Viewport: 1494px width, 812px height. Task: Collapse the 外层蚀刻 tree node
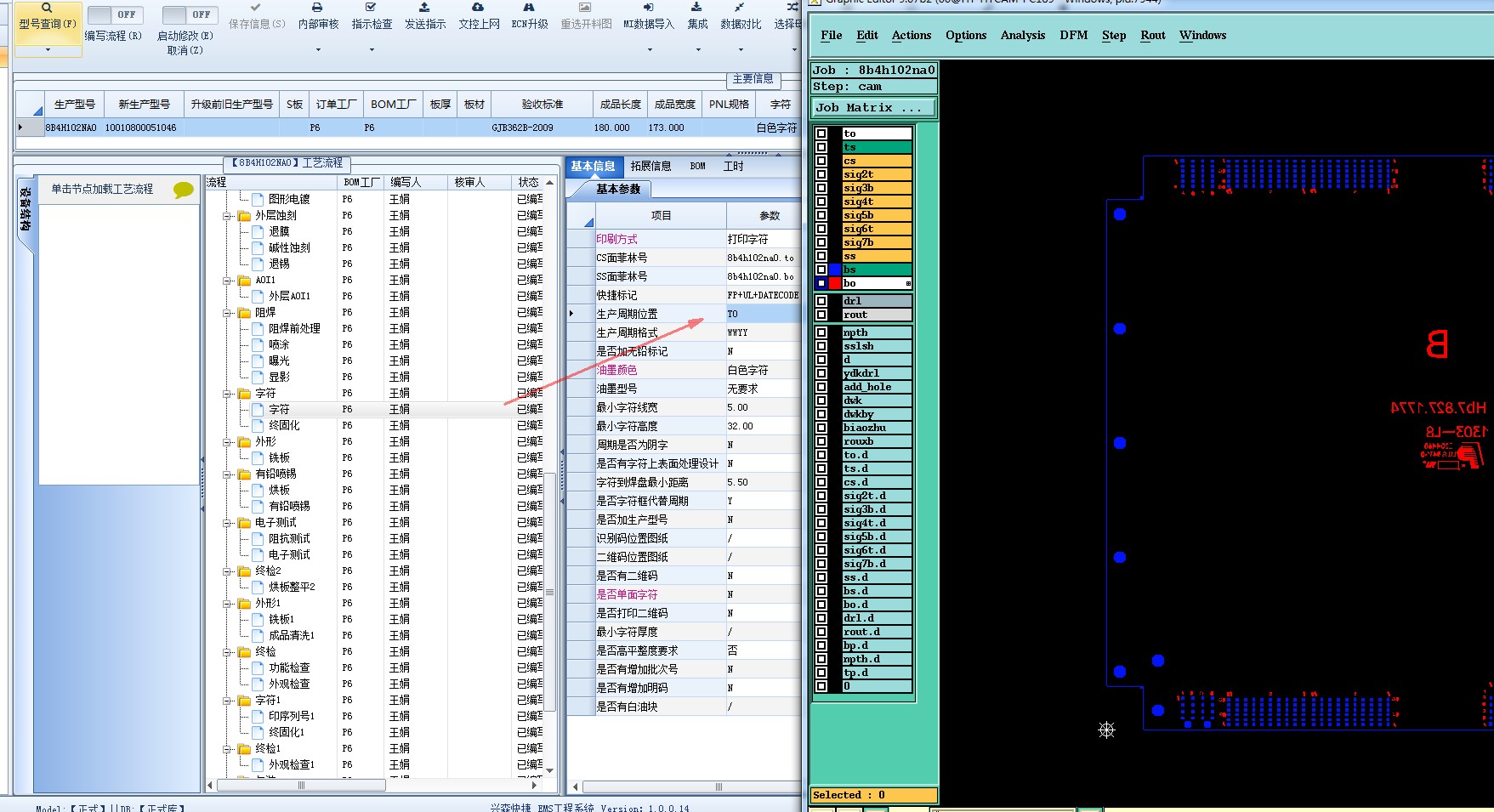[x=228, y=216]
